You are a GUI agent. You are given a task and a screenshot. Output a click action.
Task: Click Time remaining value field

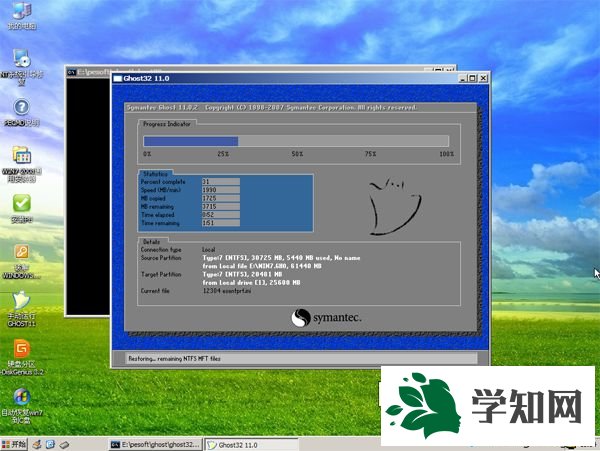pyautogui.click(x=221, y=223)
